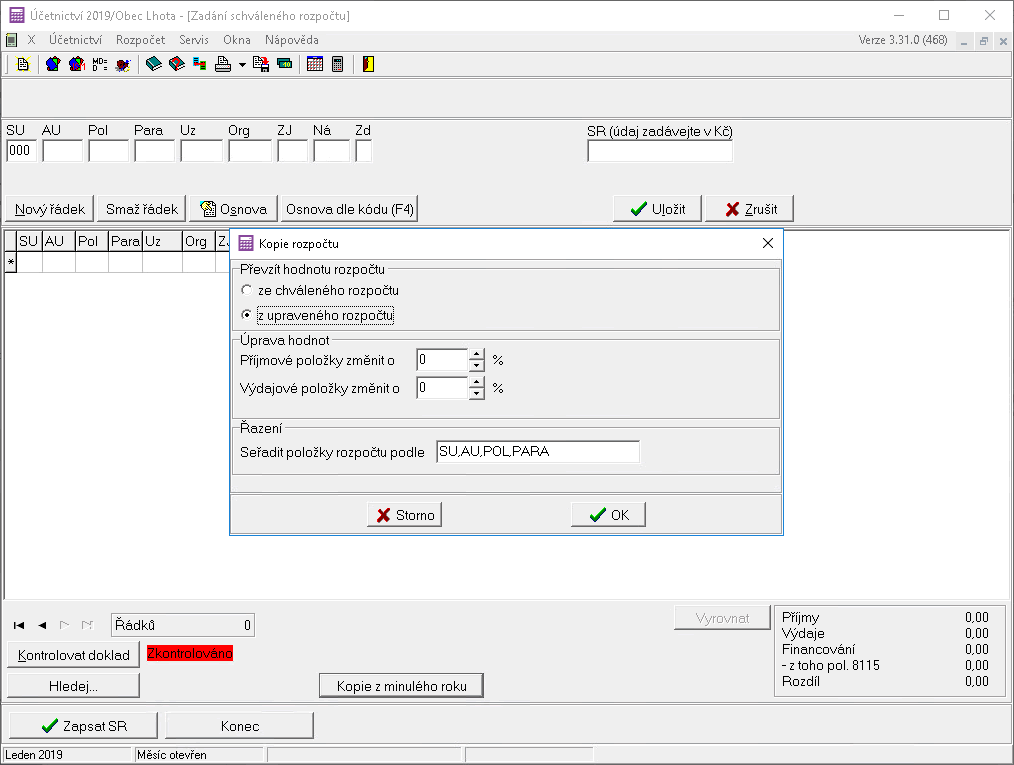Image resolution: width=1014 pixels, height=765 pixels.
Task: Increase 'Příjmové položky' percentage with up arrow
Action: [477, 354]
